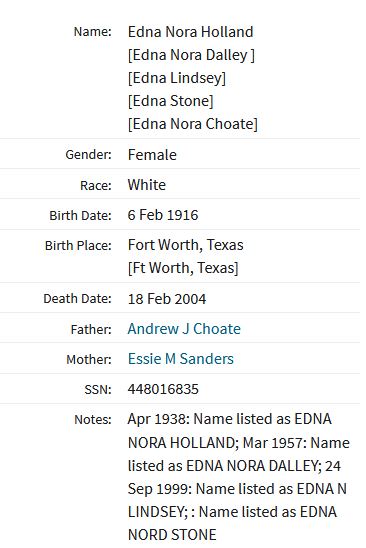The image size is (366, 548).
Task: Click the Notes text starting Apr 1938
Action: [238, 477]
